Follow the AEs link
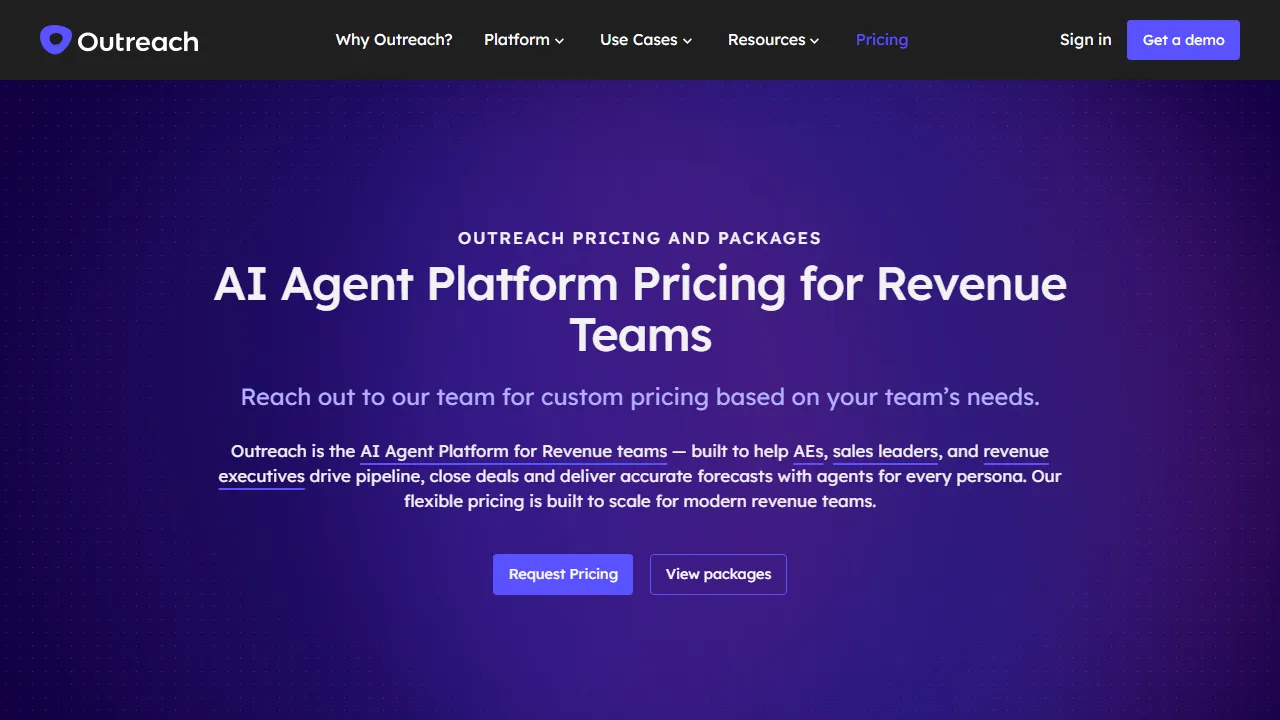This screenshot has height=720, width=1280. coord(808,451)
